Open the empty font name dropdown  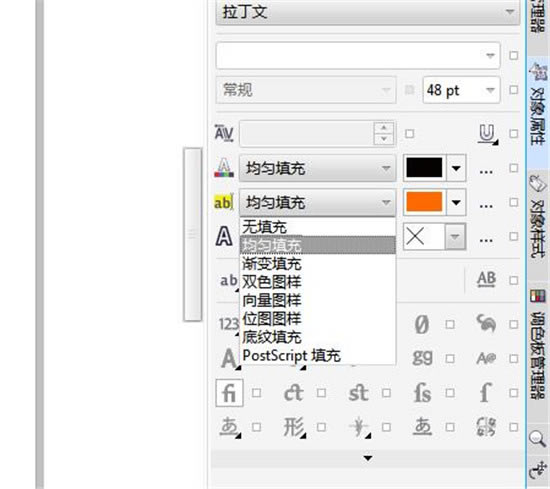(x=358, y=55)
